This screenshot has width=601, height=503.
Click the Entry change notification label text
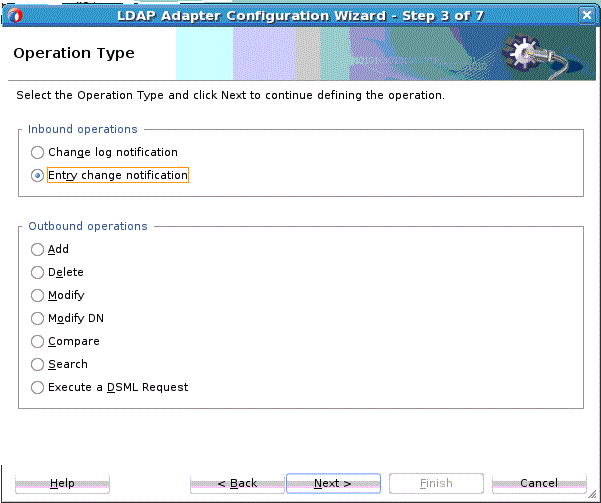[118, 175]
